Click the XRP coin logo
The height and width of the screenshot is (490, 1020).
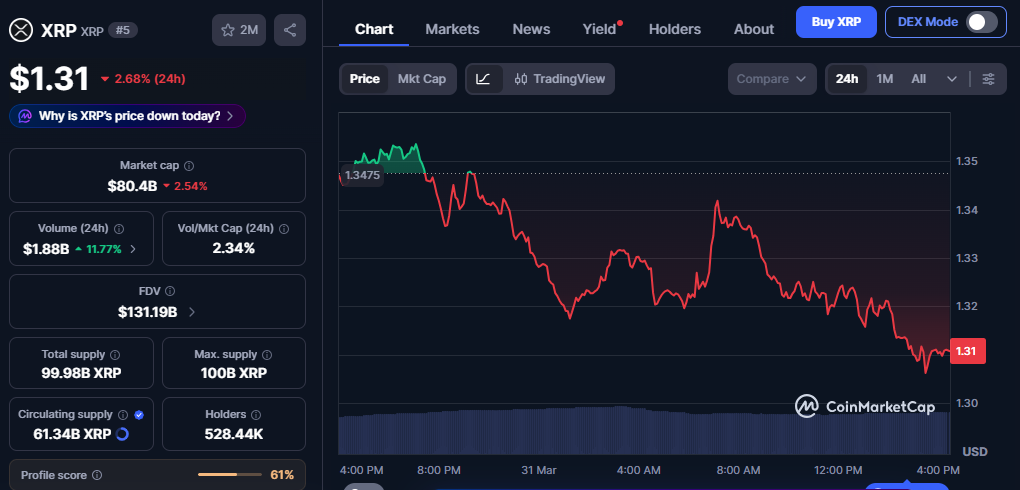point(21,30)
